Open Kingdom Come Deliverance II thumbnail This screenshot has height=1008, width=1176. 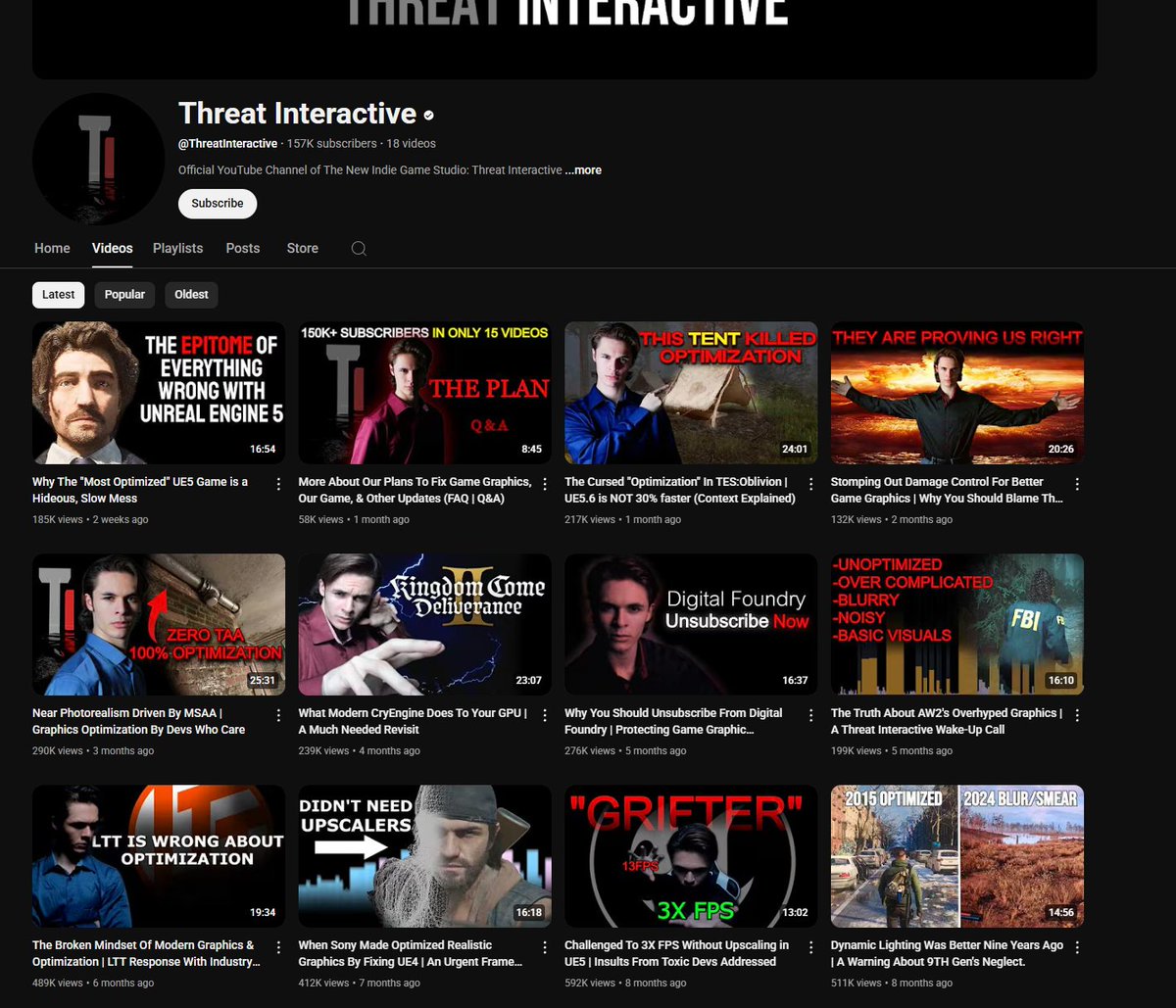click(x=425, y=625)
